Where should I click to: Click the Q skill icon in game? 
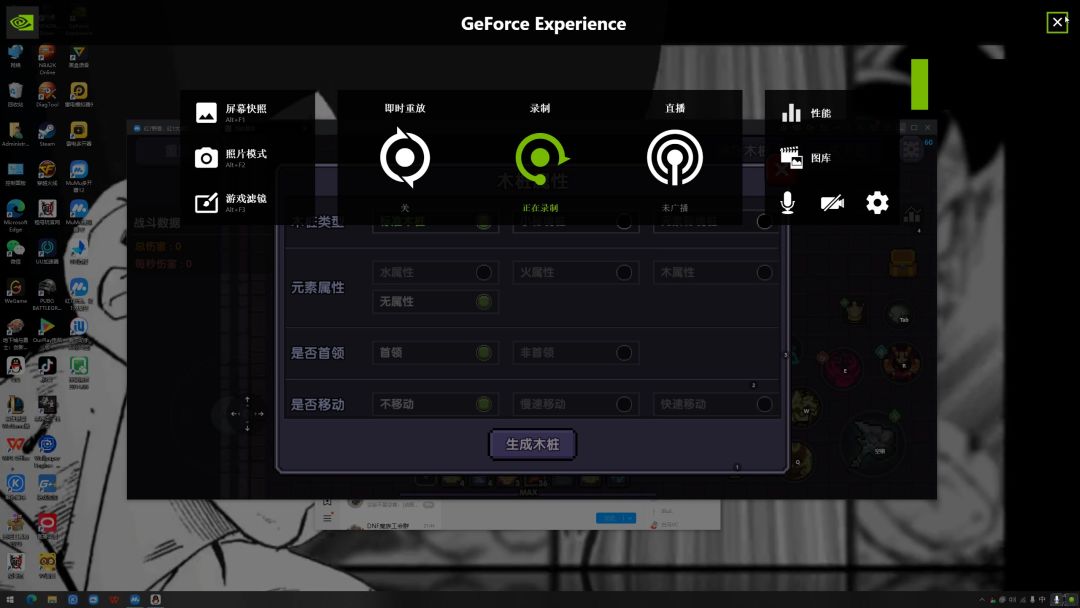798,459
